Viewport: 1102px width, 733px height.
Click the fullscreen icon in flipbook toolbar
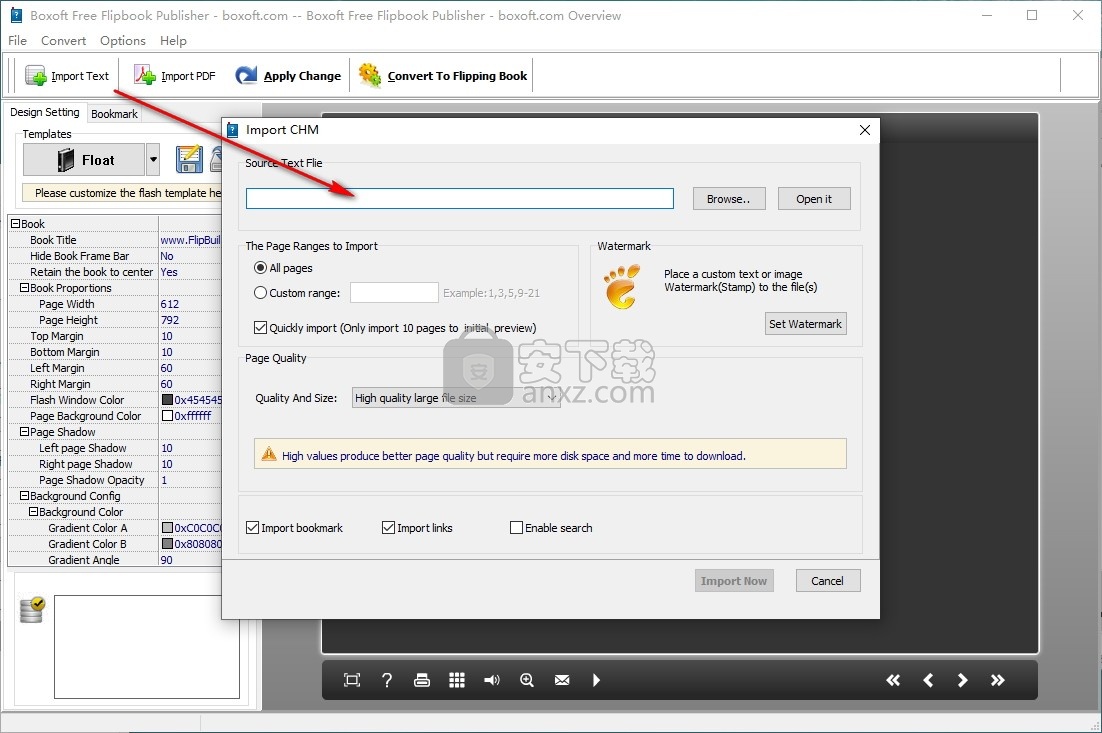click(x=351, y=680)
